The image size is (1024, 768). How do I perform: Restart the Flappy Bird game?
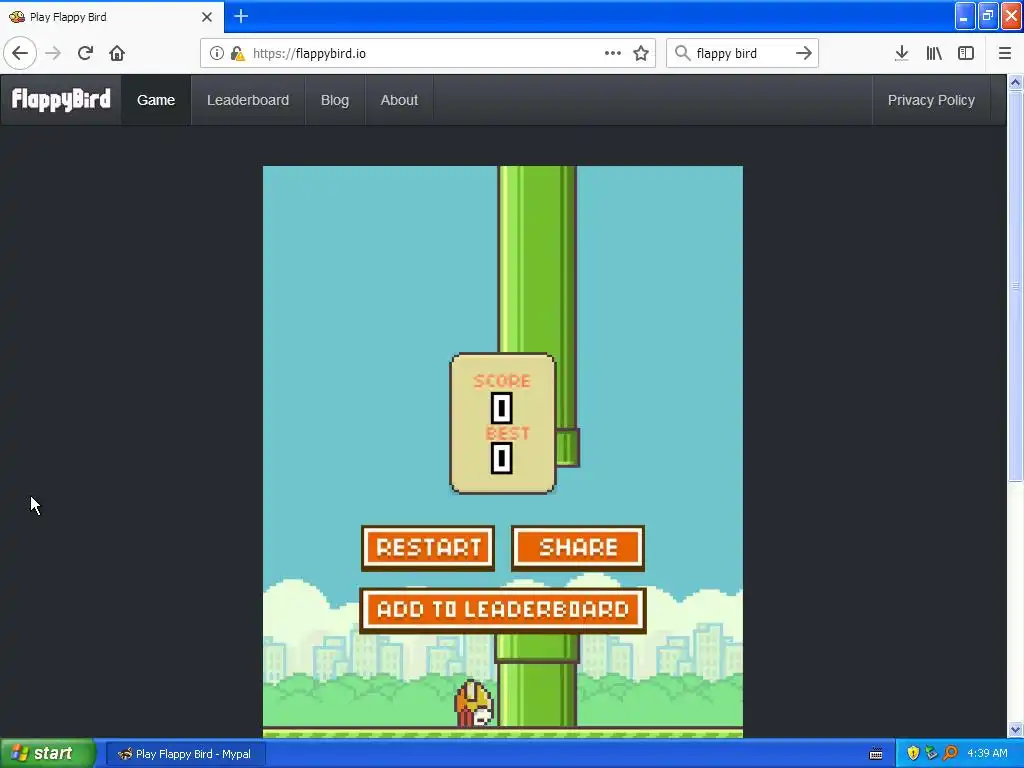tap(428, 547)
